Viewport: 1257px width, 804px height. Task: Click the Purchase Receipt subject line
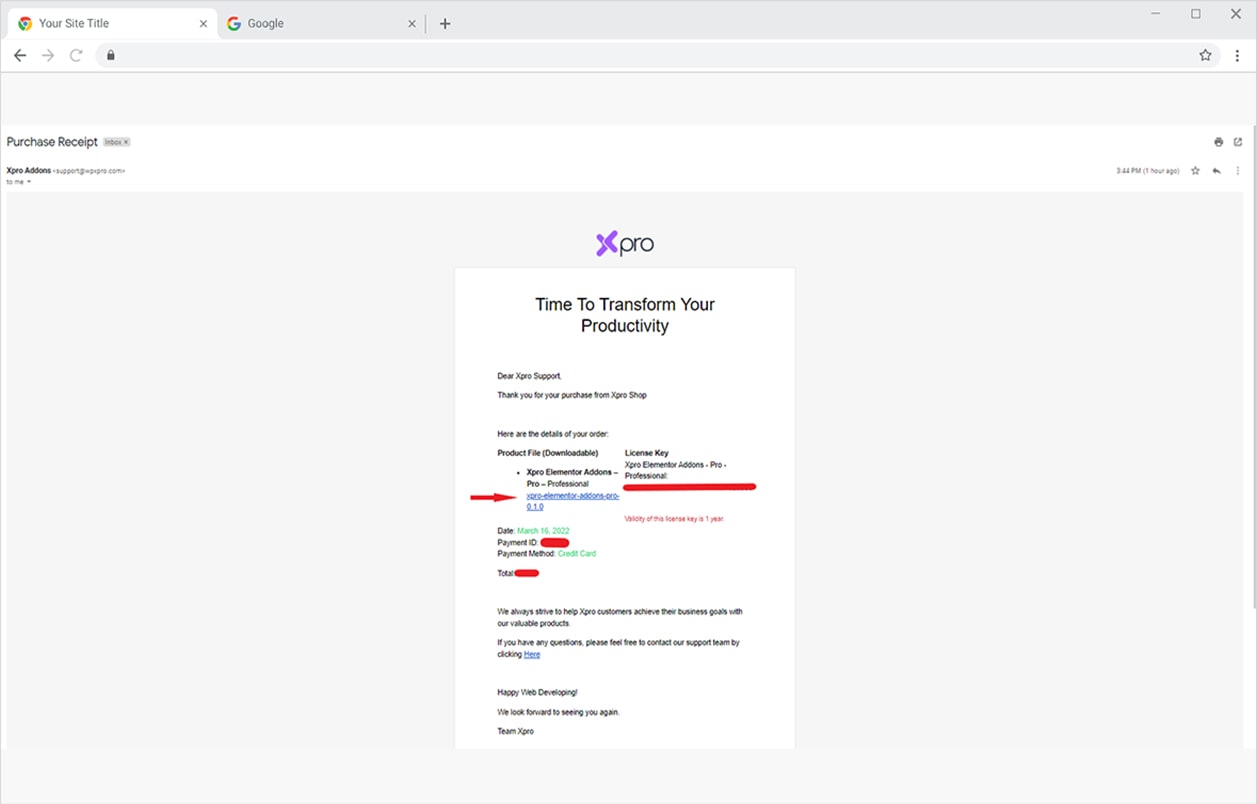52,142
